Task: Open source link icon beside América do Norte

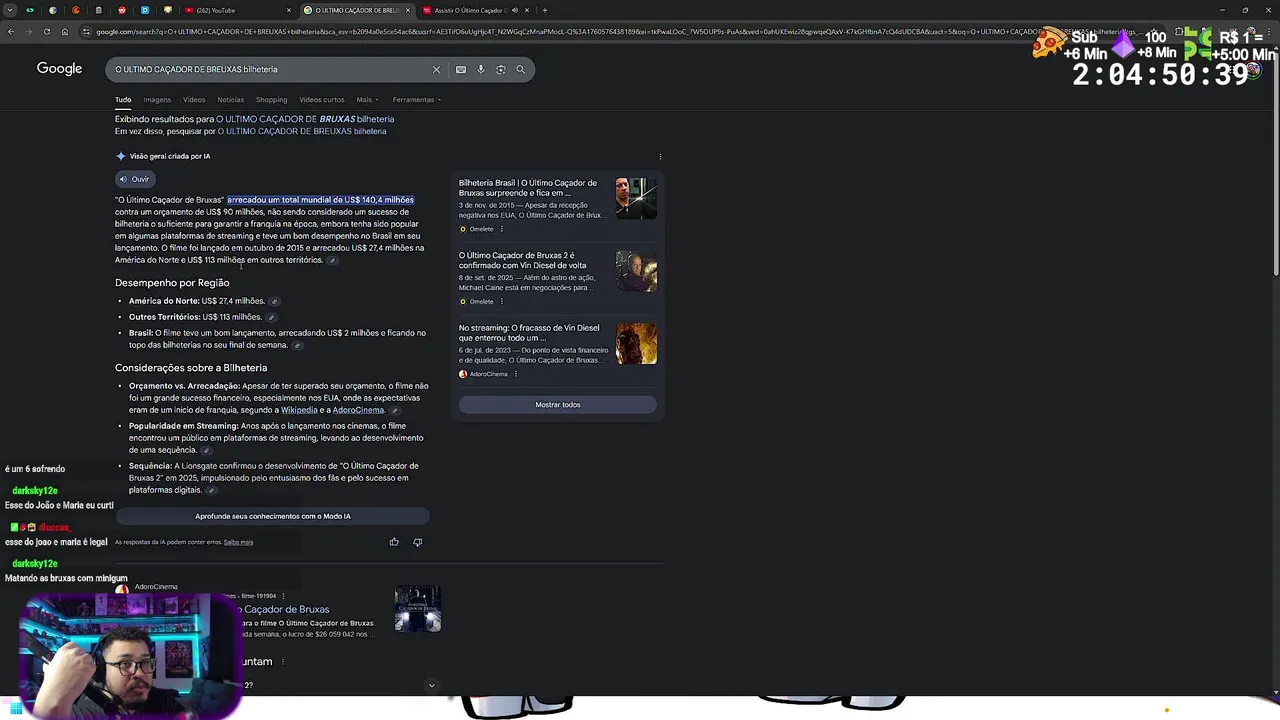Action: pyautogui.click(x=274, y=301)
